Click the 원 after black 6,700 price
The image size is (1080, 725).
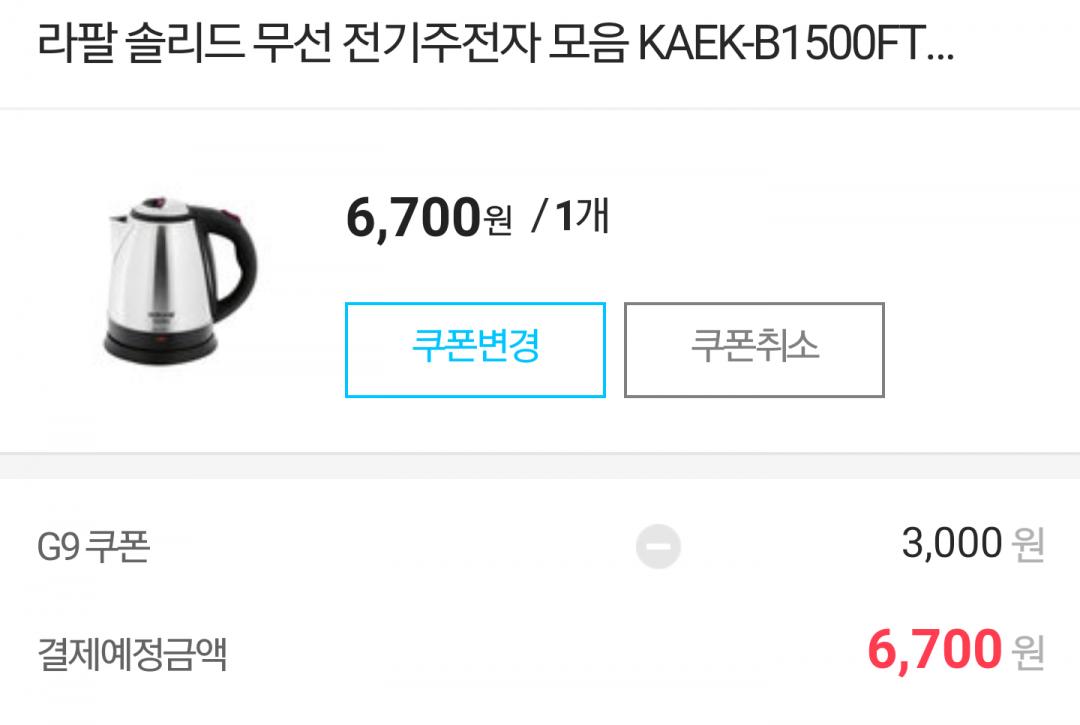497,221
